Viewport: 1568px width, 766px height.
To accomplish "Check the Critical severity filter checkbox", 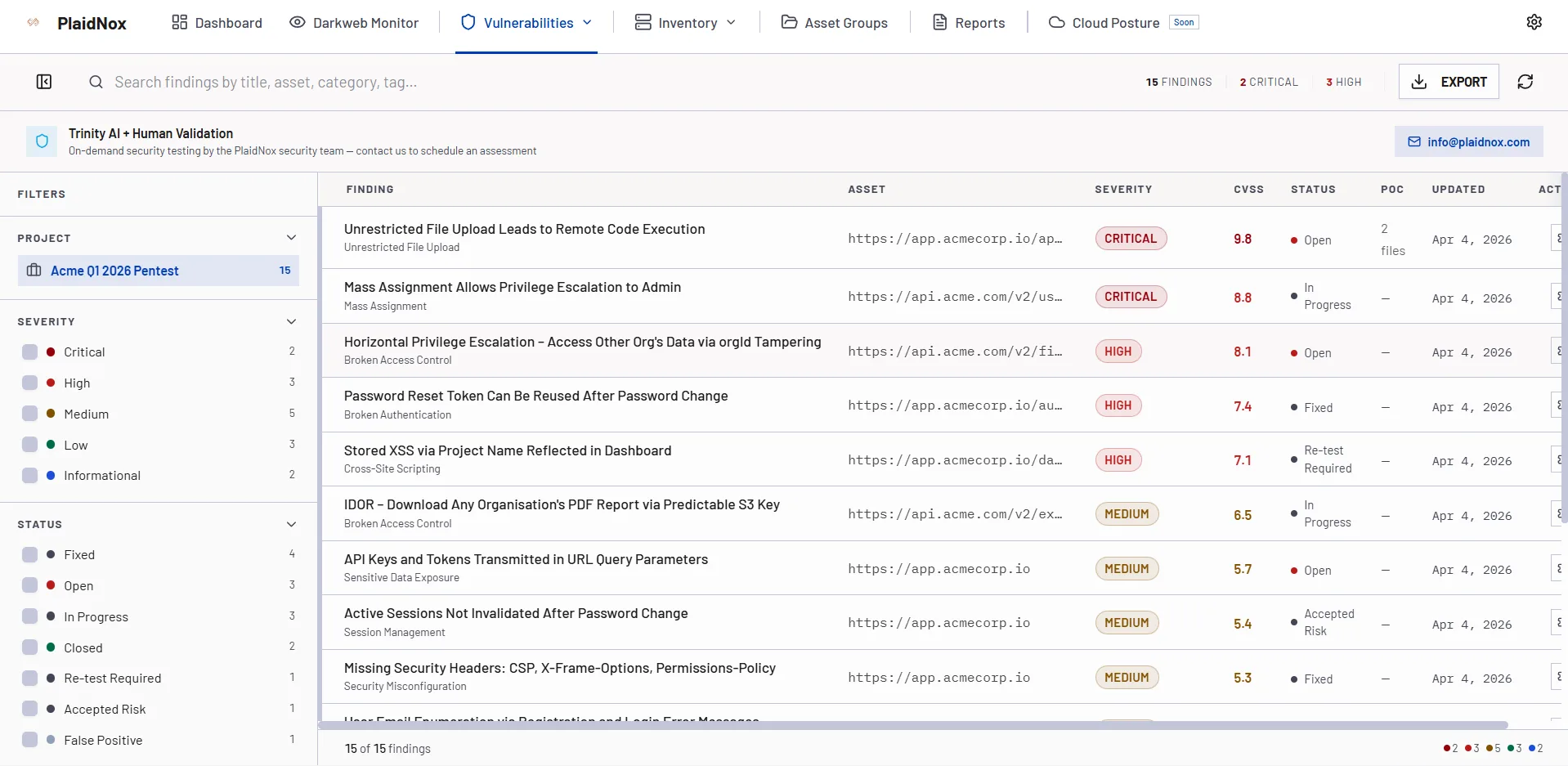I will [x=30, y=352].
